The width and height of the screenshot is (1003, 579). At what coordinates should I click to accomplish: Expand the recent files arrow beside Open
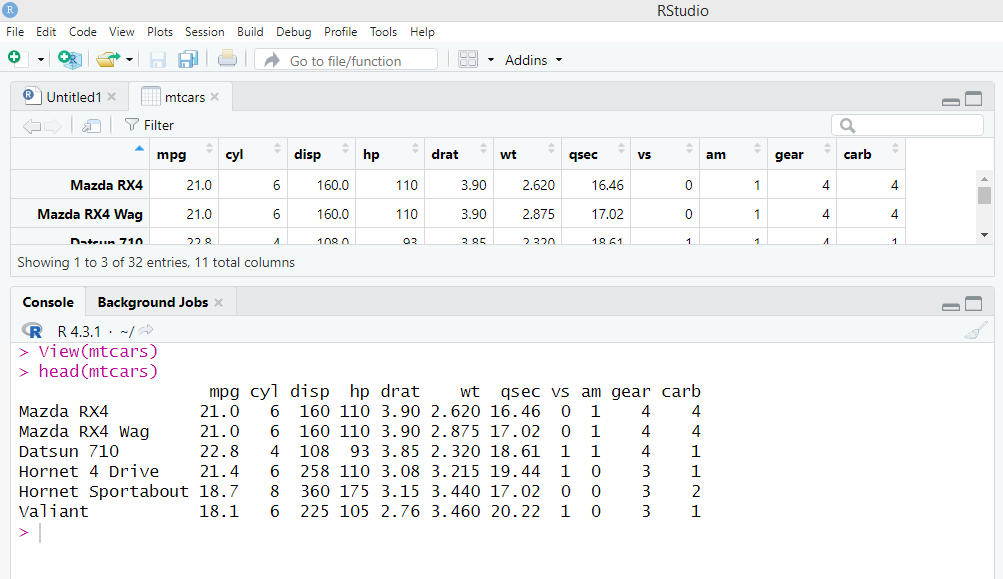coord(130,60)
